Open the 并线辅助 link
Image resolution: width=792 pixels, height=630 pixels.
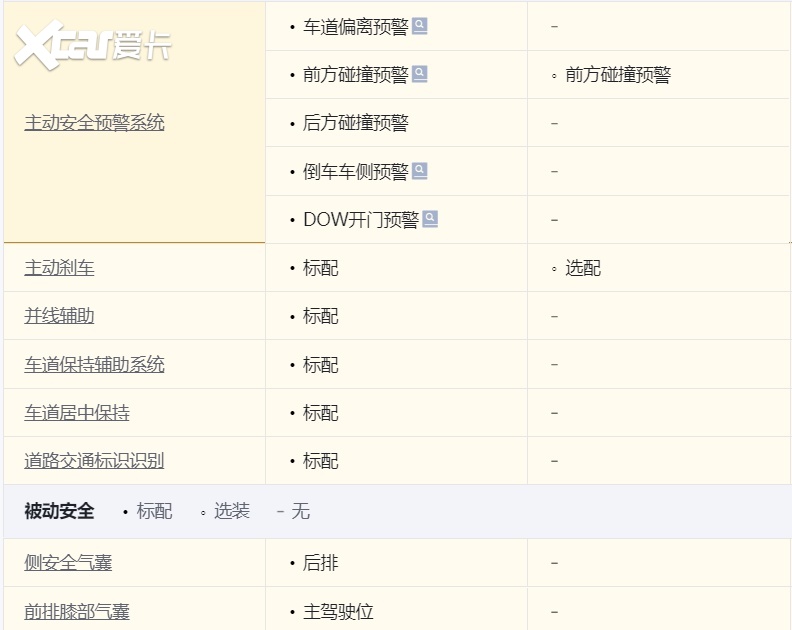[59, 316]
